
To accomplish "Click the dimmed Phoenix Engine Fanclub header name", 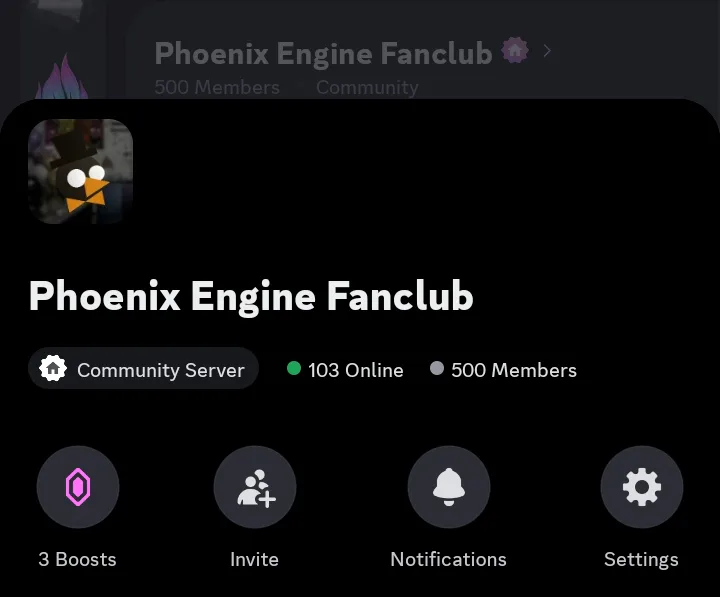I will pyautogui.click(x=324, y=54).
